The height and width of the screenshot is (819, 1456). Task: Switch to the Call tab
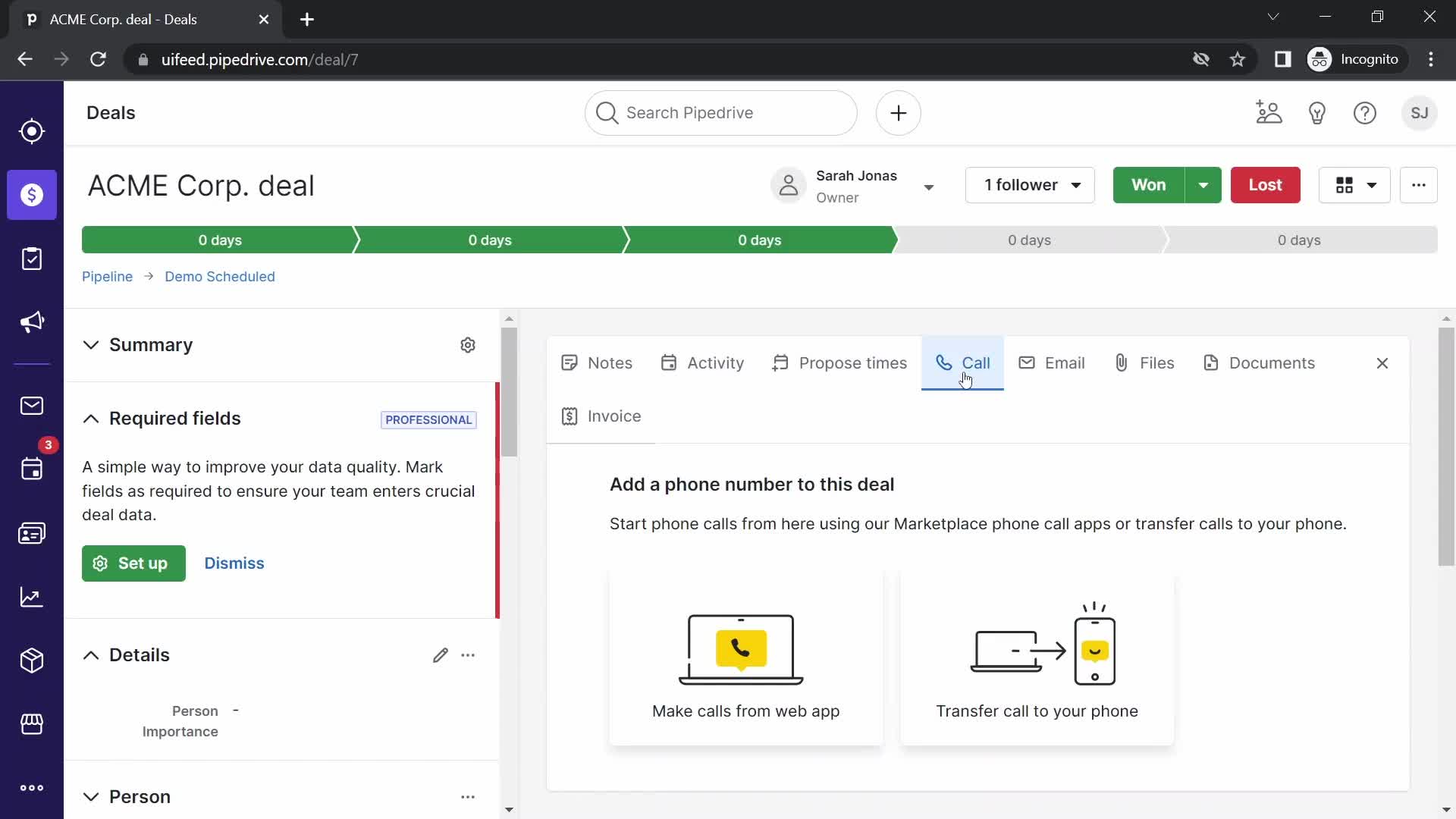click(x=963, y=362)
